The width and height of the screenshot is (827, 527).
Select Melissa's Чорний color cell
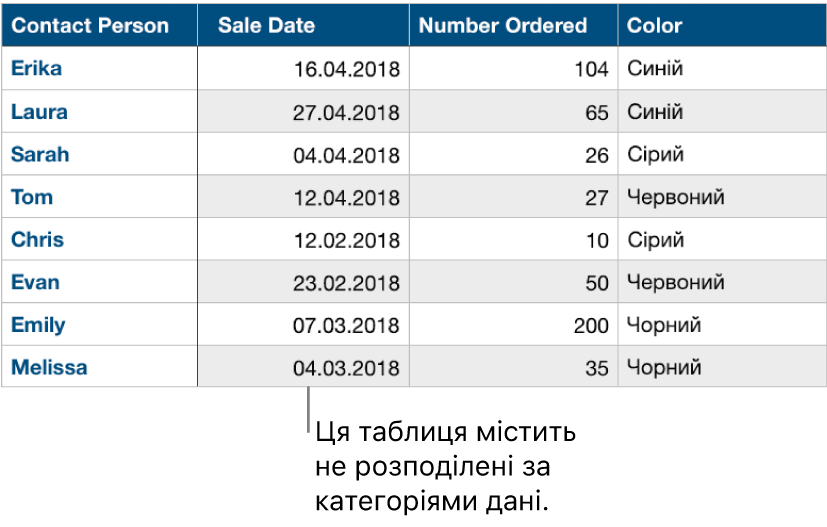[x=664, y=368]
